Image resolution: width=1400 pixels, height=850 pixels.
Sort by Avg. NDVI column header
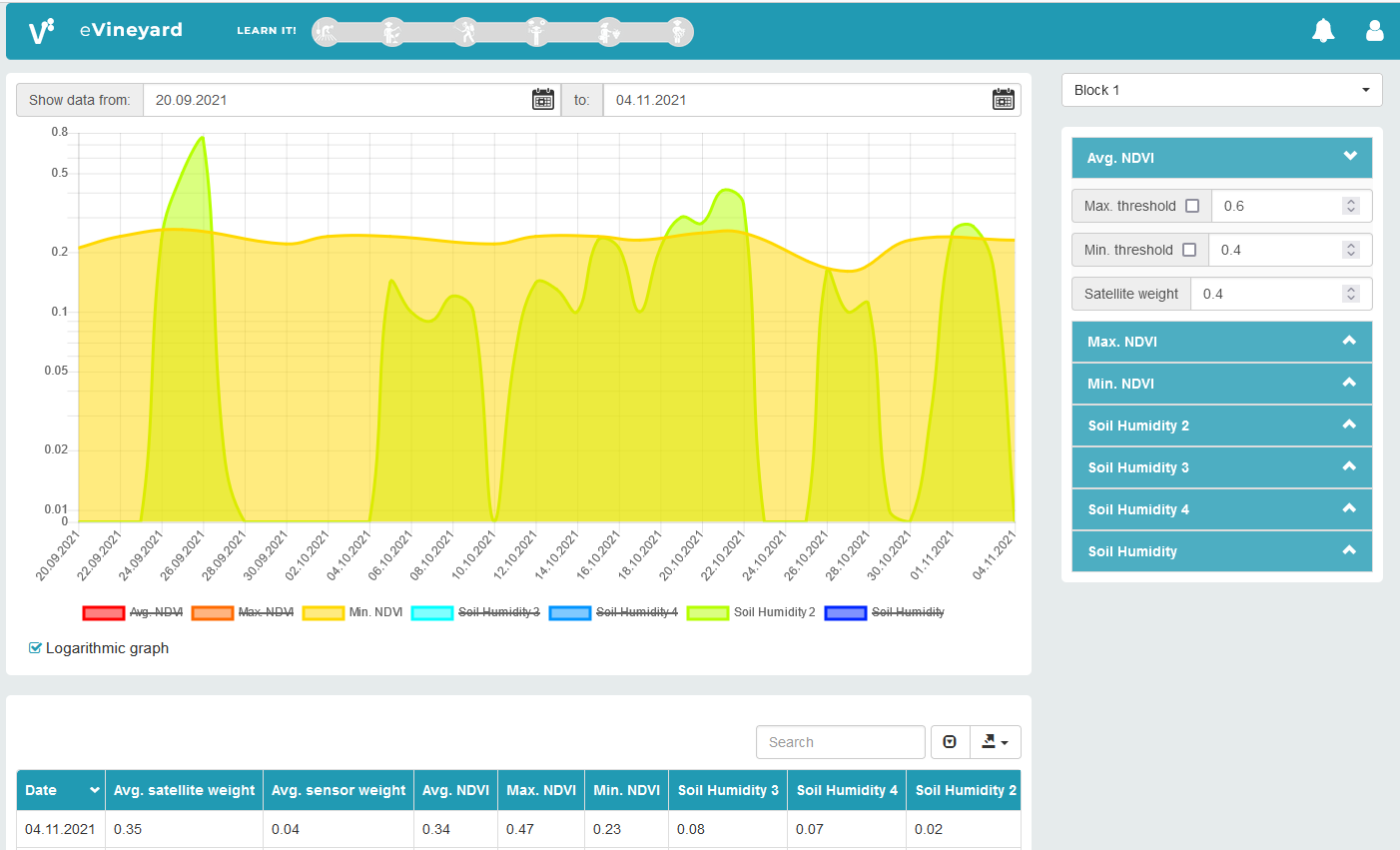tap(455, 790)
